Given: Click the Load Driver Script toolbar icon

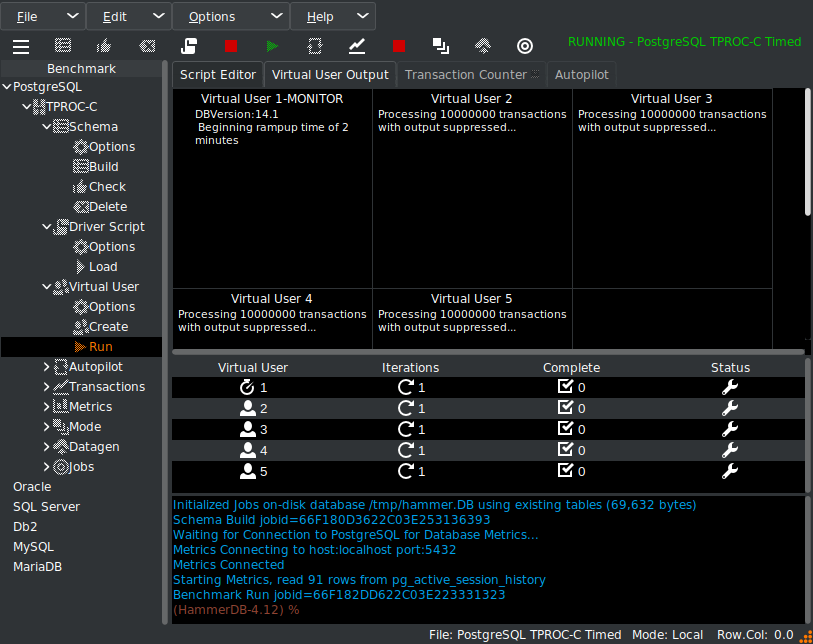Looking at the screenshot, I should tap(189, 46).
